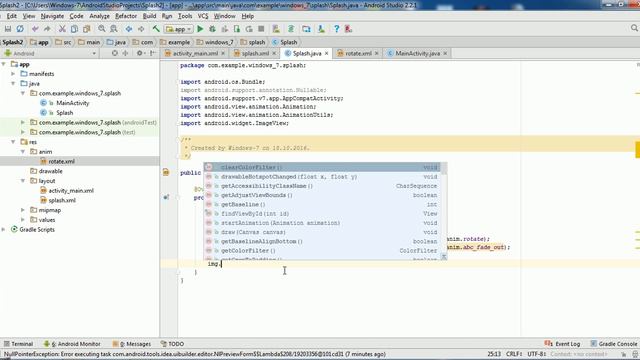The image size is (640, 360).
Task: Collapse the app module tree node
Action: (x=4, y=64)
